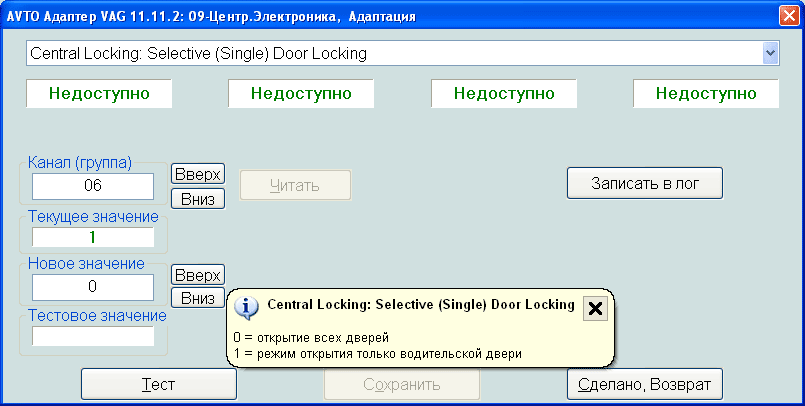Expand the adaptation function dropdown arrow
This screenshot has height=406, width=805.
click(x=770, y=53)
